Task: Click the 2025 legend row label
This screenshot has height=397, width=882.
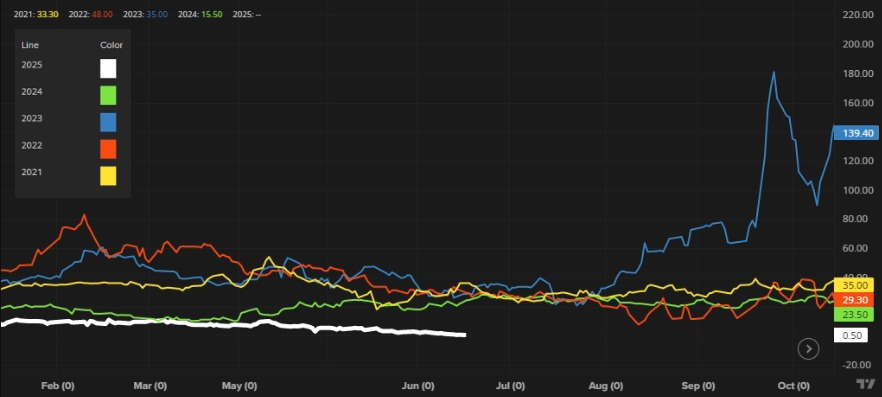Action: coord(32,65)
